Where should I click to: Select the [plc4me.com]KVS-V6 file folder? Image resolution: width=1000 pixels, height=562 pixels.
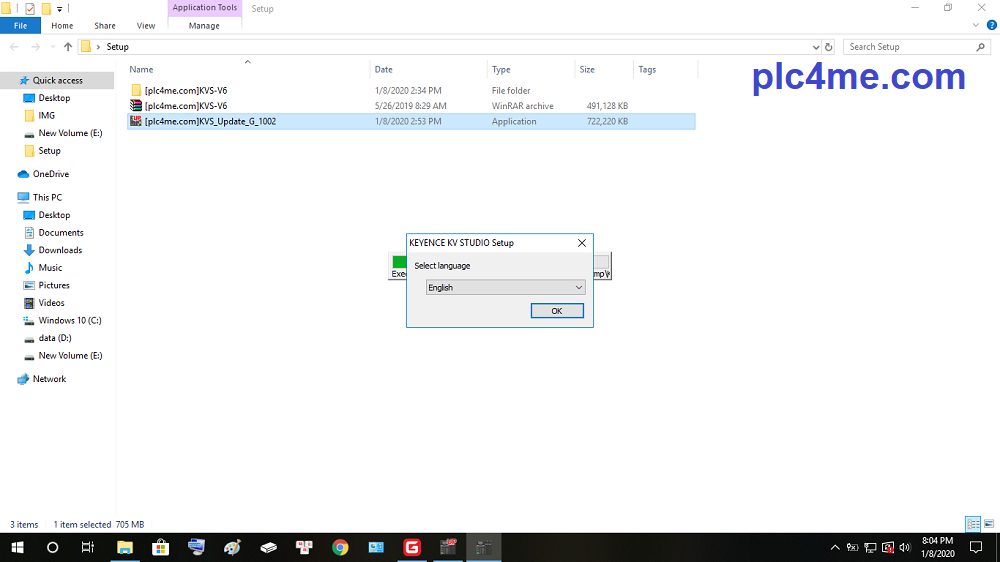tap(186, 90)
